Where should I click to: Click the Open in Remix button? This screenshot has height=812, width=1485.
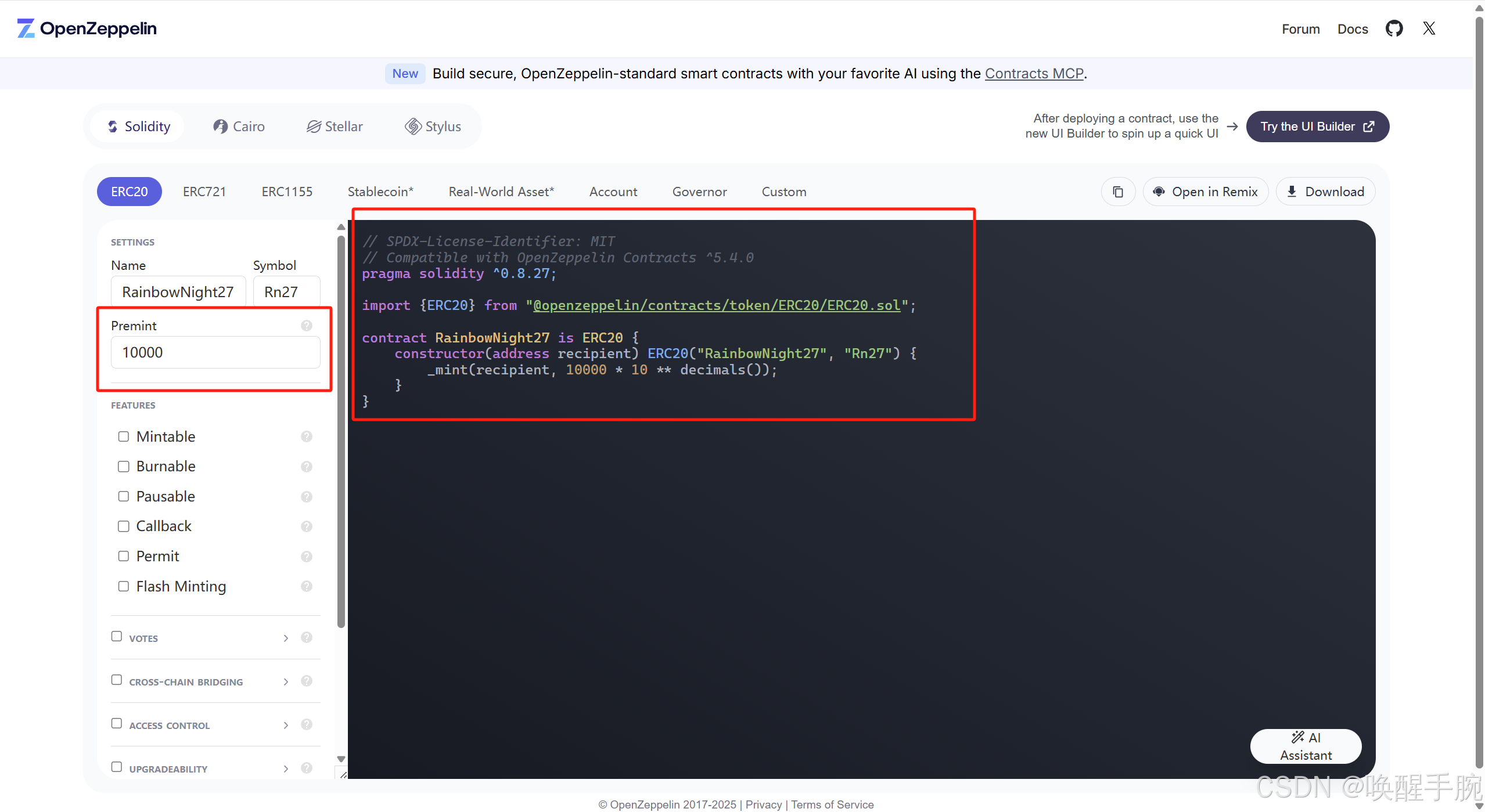1206,192
